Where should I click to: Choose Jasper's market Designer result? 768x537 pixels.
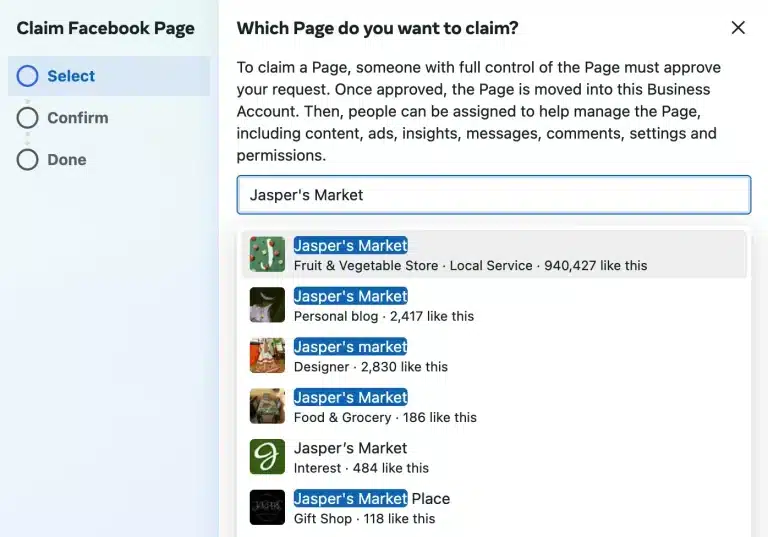click(x=350, y=347)
